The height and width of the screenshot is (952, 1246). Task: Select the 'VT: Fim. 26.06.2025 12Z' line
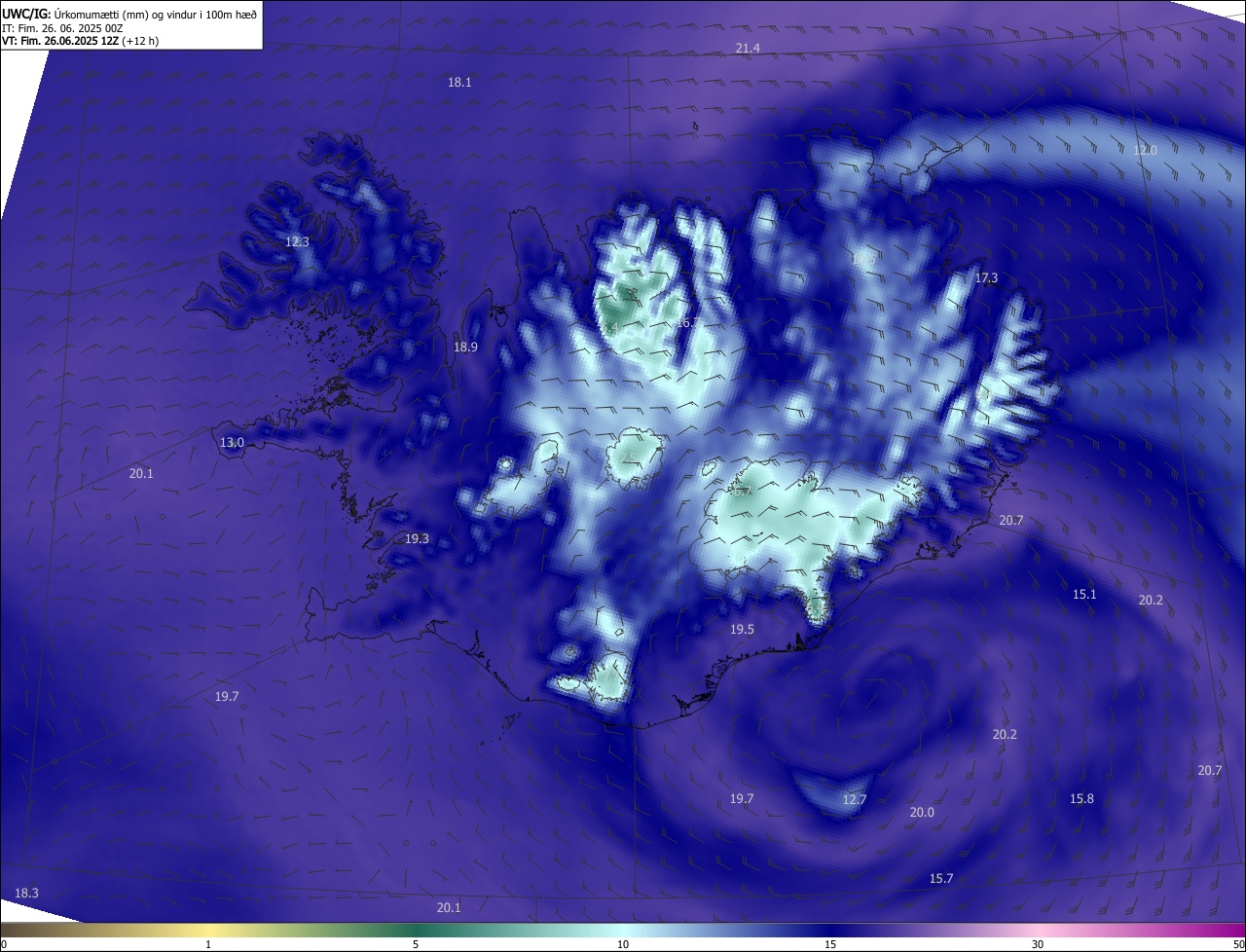click(x=60, y=41)
